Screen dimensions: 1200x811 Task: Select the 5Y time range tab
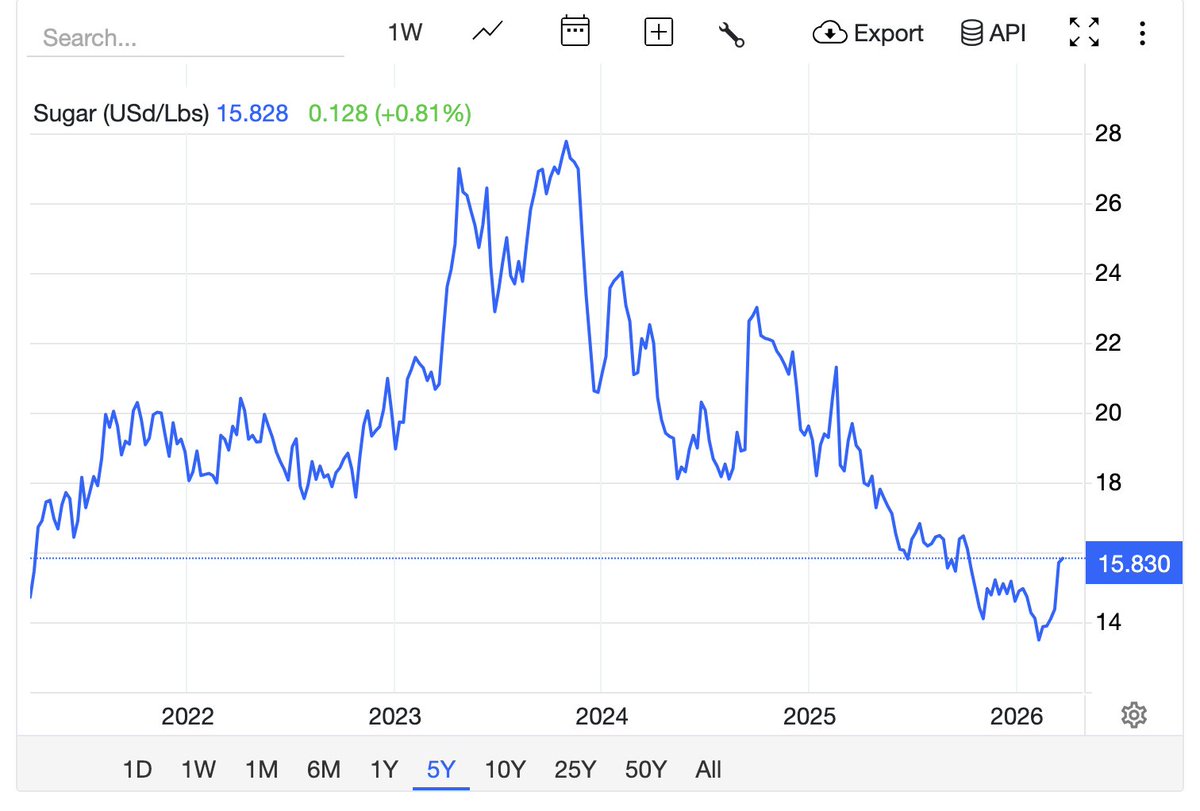[441, 770]
